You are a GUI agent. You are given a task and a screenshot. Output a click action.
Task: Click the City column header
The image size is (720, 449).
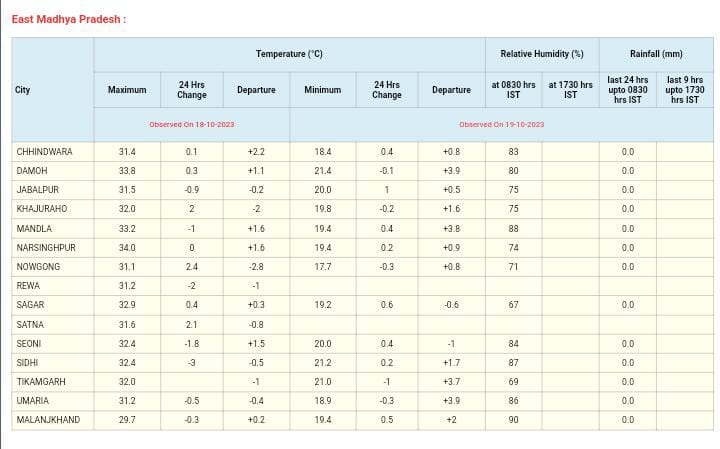pyautogui.click(x=23, y=90)
